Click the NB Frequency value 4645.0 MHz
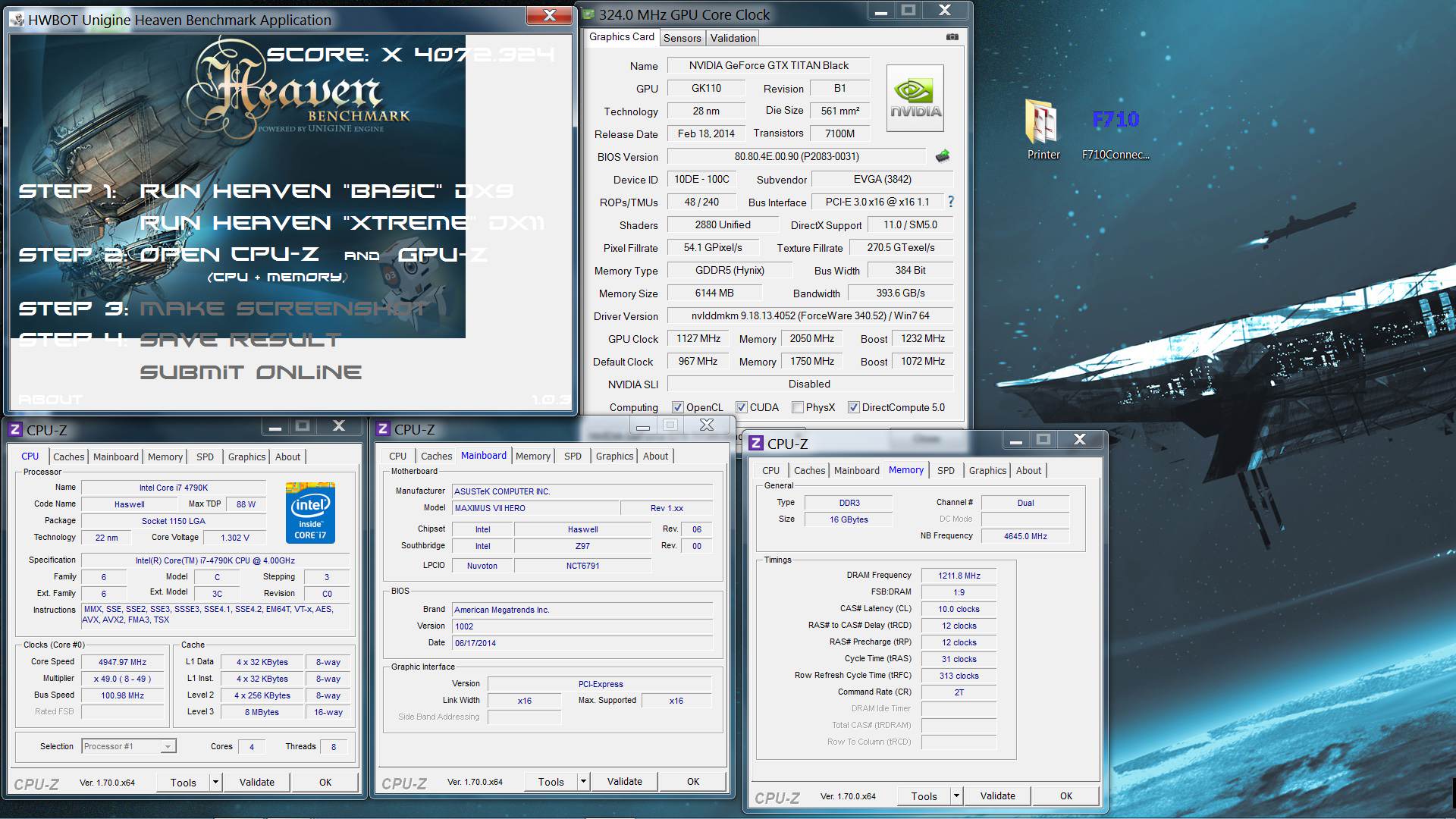The width and height of the screenshot is (1456, 819). coord(1025,536)
